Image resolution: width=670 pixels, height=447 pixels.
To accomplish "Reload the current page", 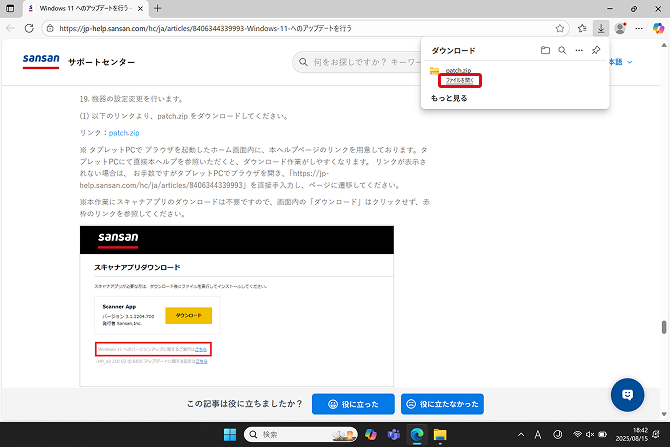I will pyautogui.click(x=29, y=28).
